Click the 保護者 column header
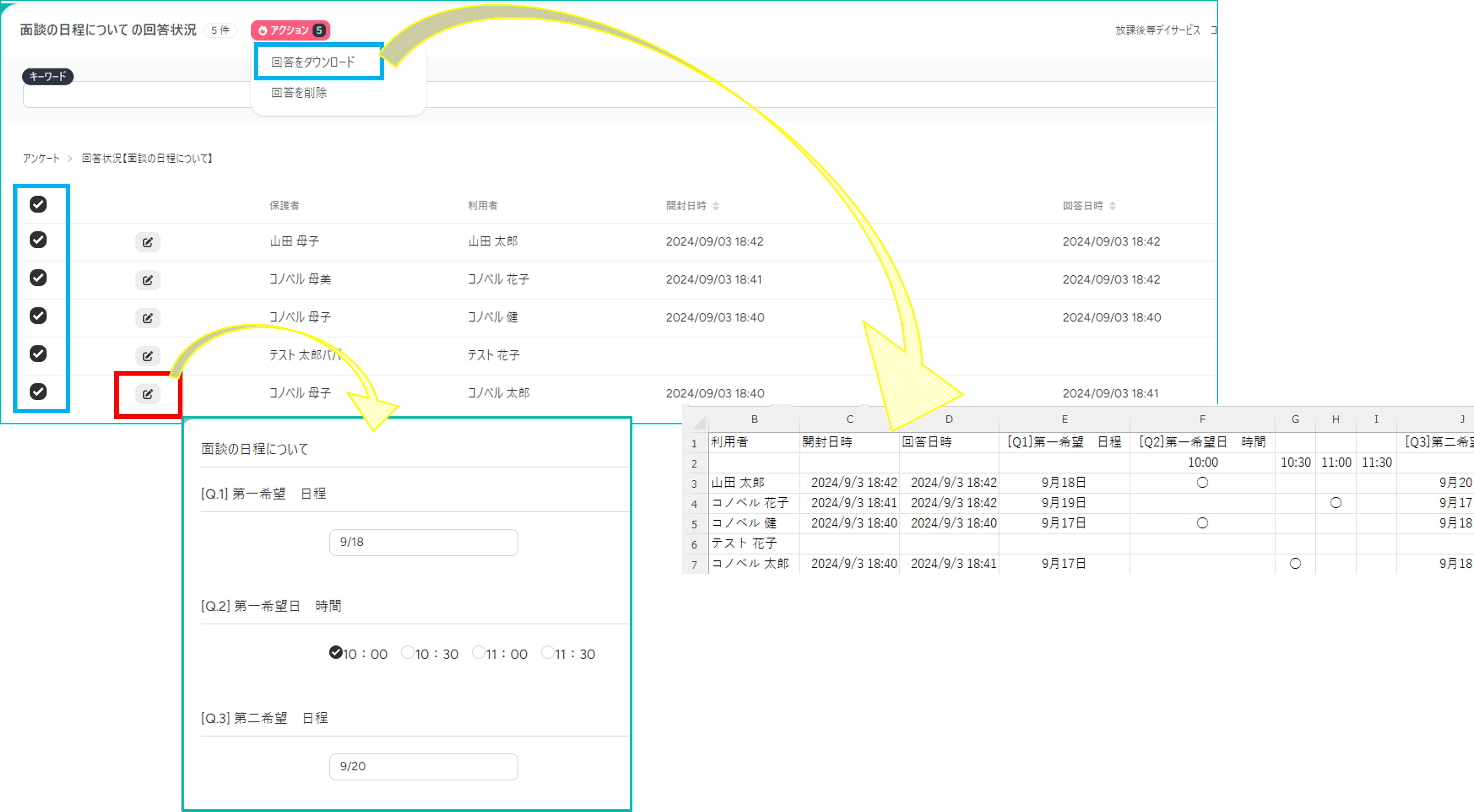Viewport: 1474px width, 812px height. tap(284, 206)
